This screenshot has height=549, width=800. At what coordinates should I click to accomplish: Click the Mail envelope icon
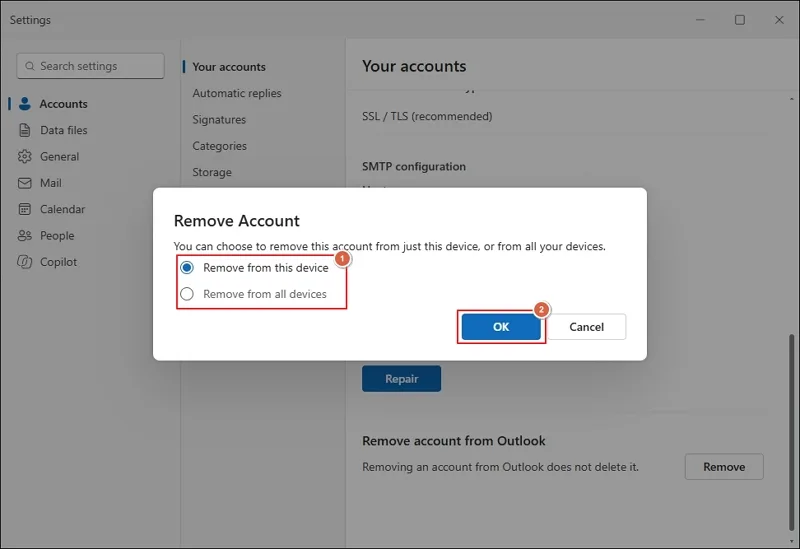pyautogui.click(x=24, y=183)
